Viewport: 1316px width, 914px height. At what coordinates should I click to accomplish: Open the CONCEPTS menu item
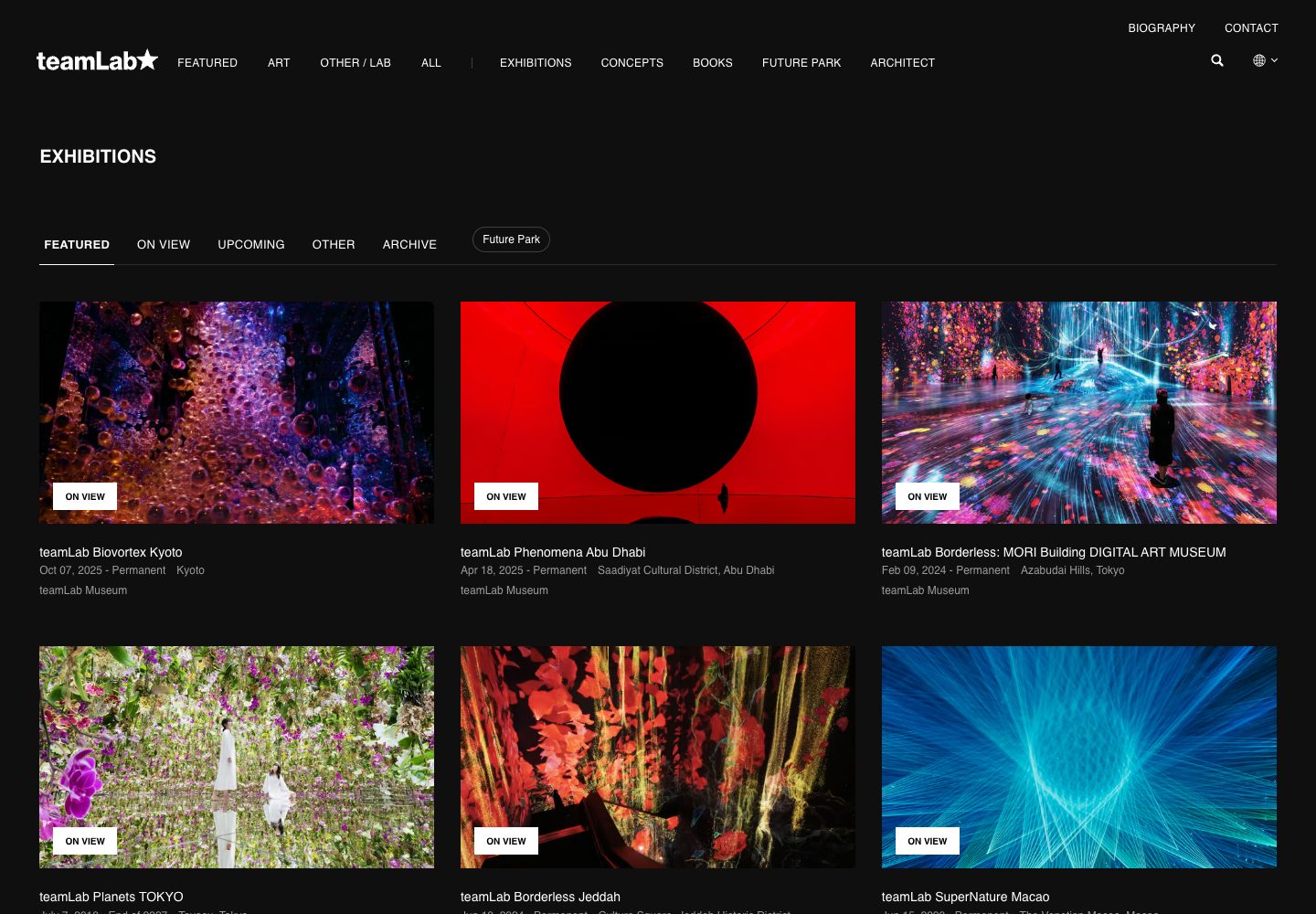(x=632, y=63)
